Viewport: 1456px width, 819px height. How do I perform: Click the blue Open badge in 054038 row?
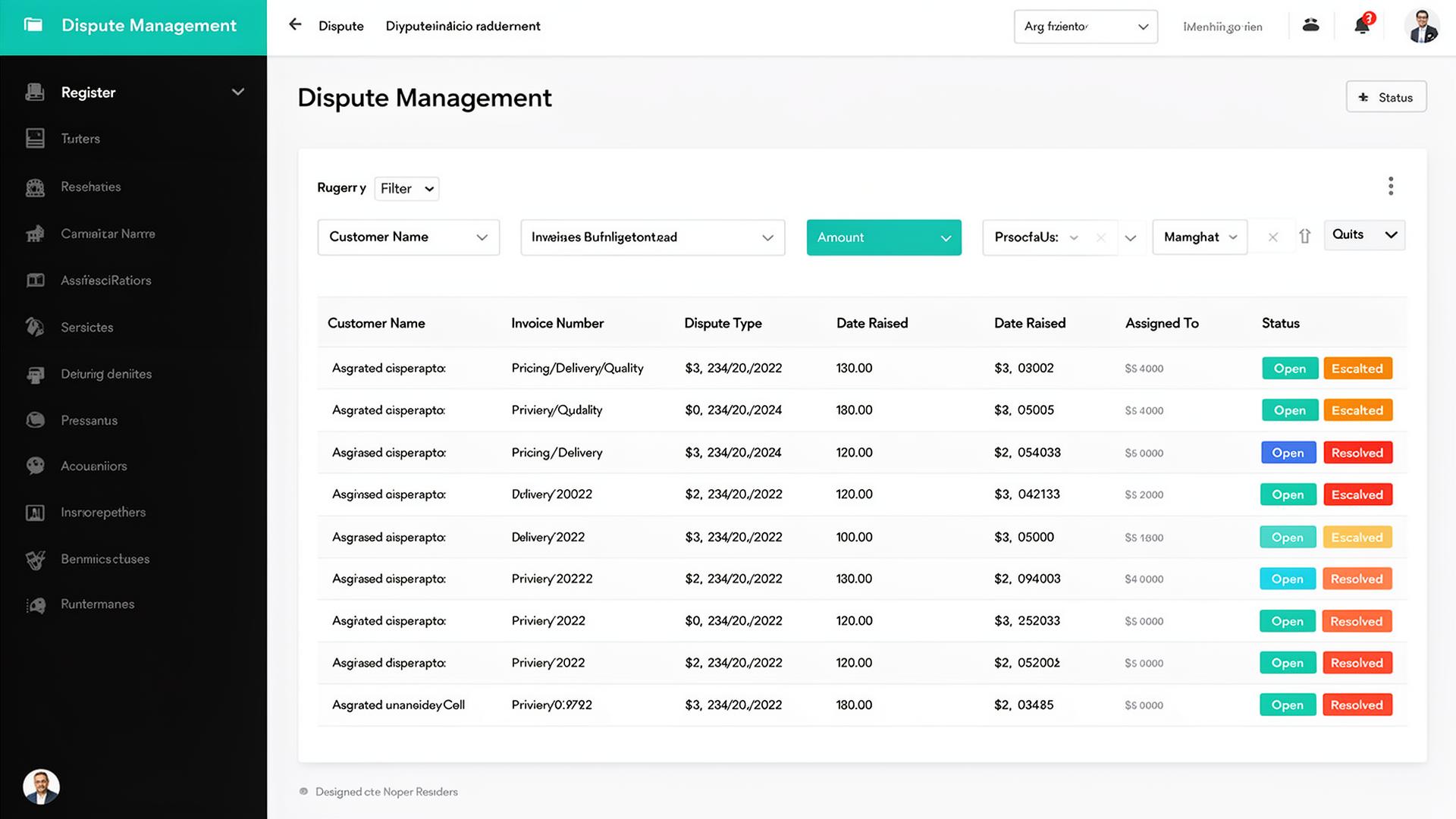tap(1288, 453)
